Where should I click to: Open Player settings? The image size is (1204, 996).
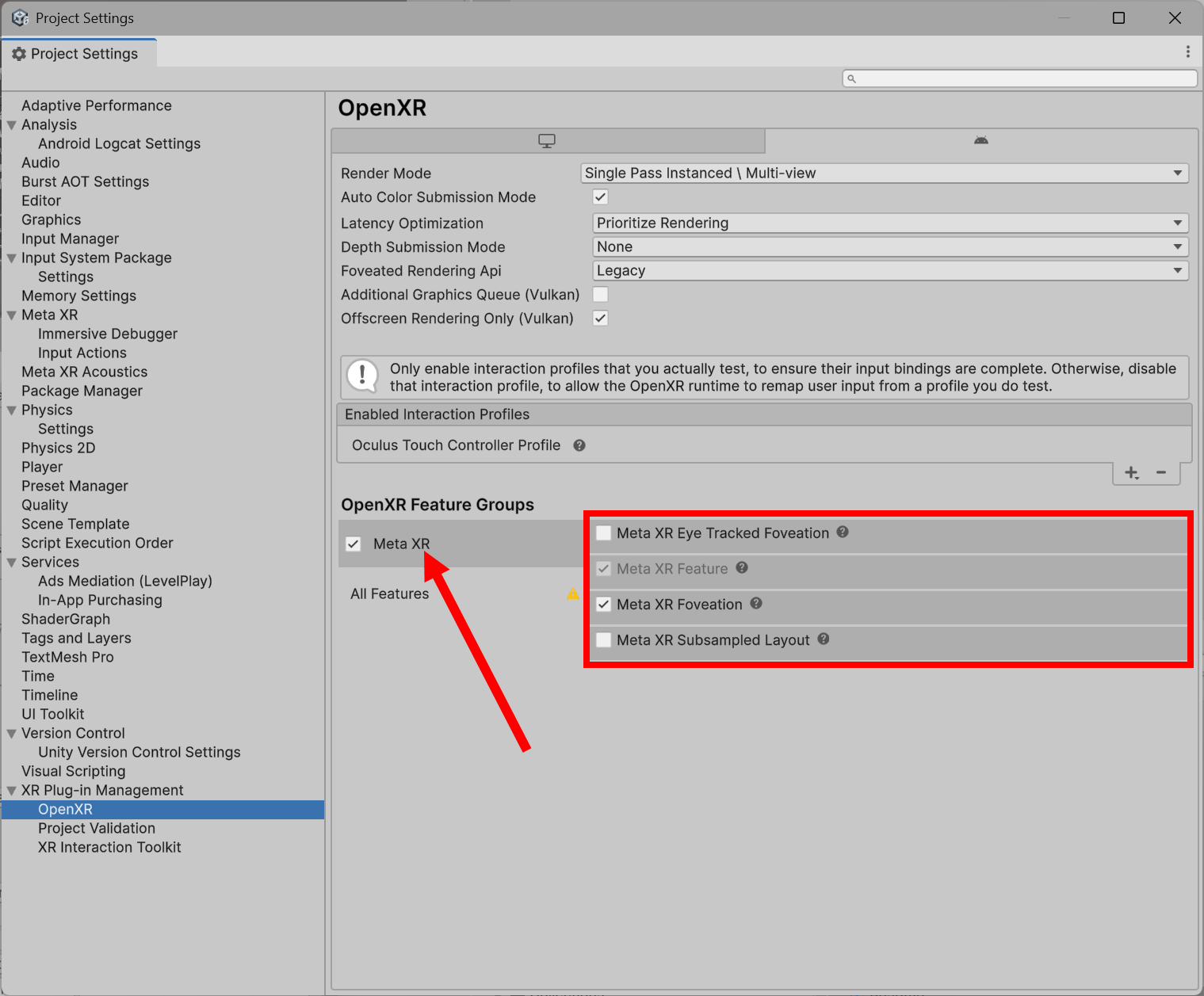[42, 467]
